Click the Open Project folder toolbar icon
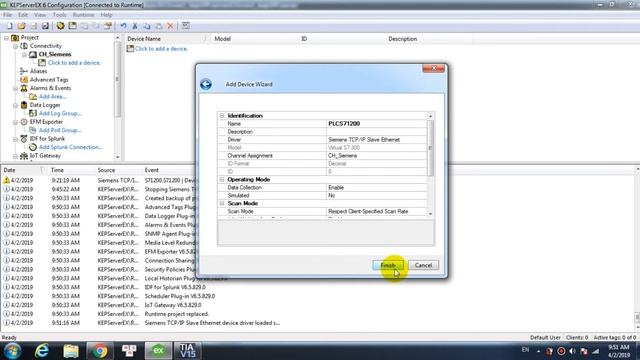This screenshot has height=360, width=640. (x=22, y=26)
